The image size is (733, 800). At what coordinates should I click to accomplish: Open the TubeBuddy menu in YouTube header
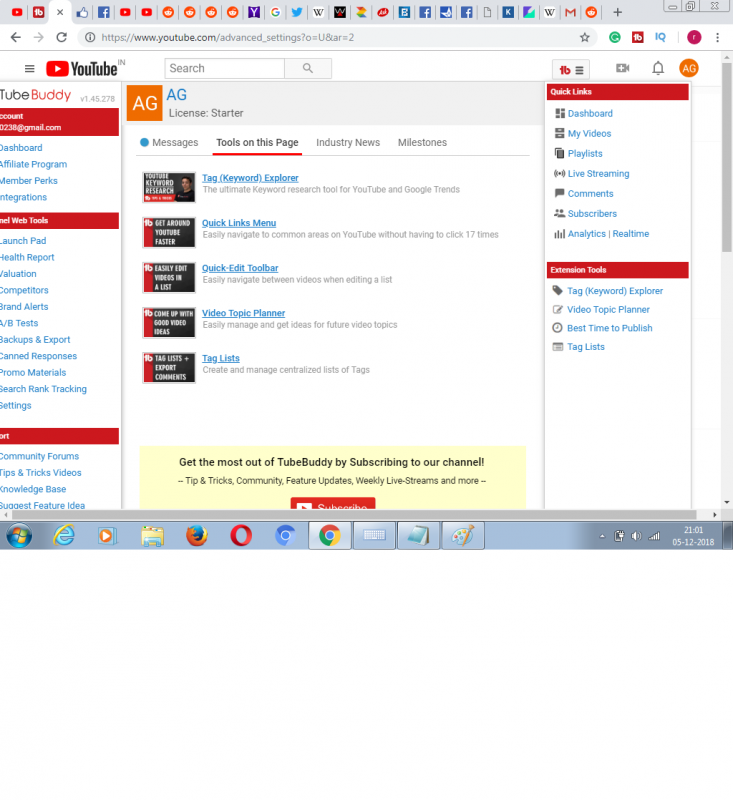(571, 69)
